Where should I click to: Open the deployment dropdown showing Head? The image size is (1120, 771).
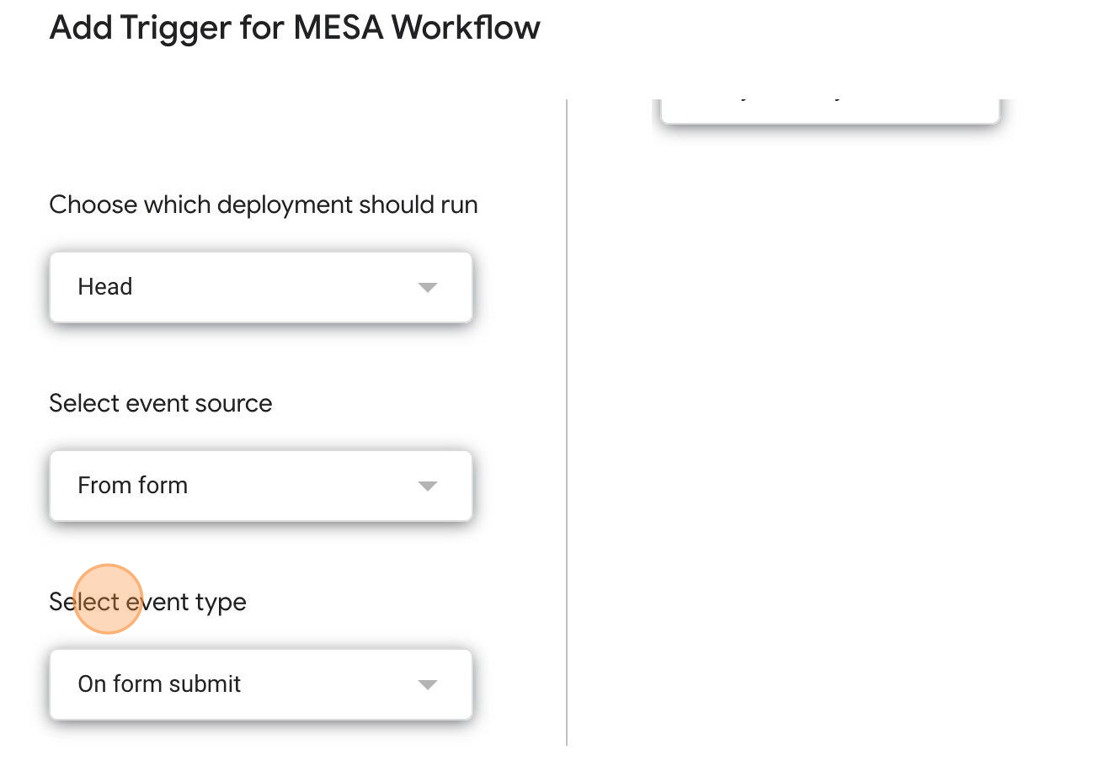click(x=260, y=287)
